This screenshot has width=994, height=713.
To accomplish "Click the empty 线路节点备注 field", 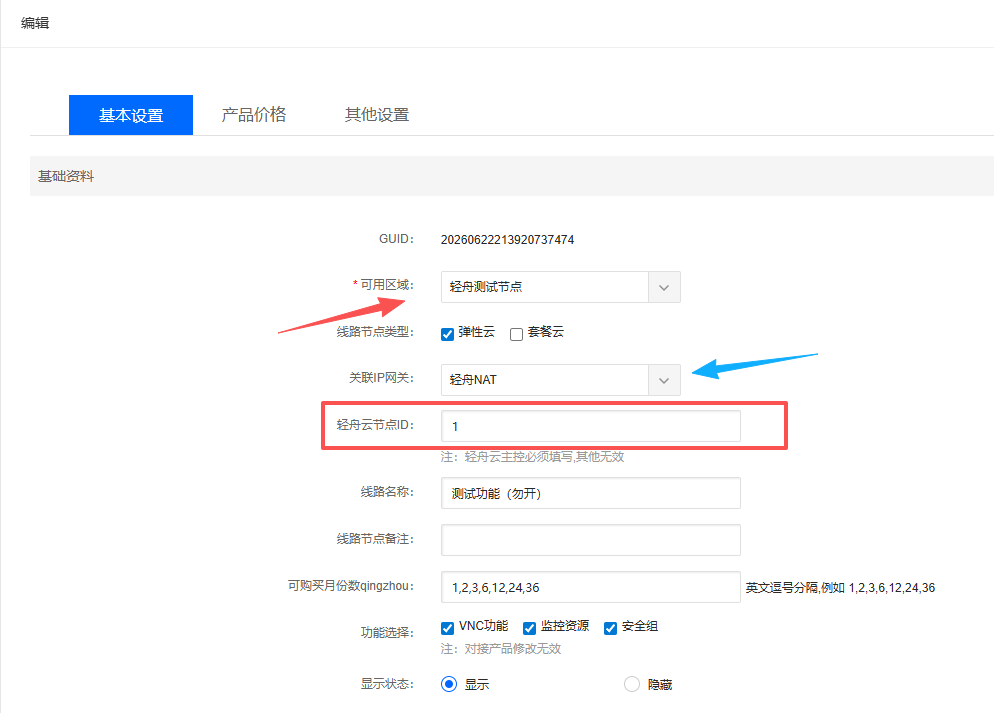I will coord(591,540).
